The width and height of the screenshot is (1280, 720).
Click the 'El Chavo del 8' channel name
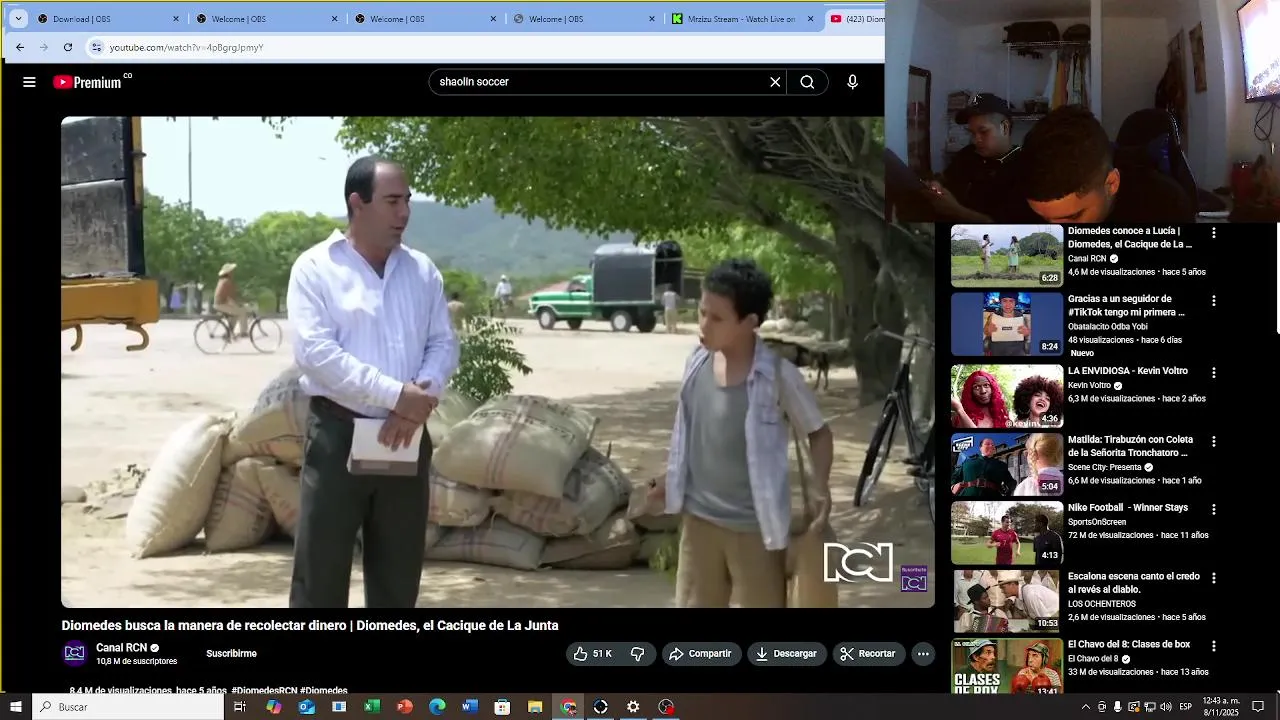1093,659
